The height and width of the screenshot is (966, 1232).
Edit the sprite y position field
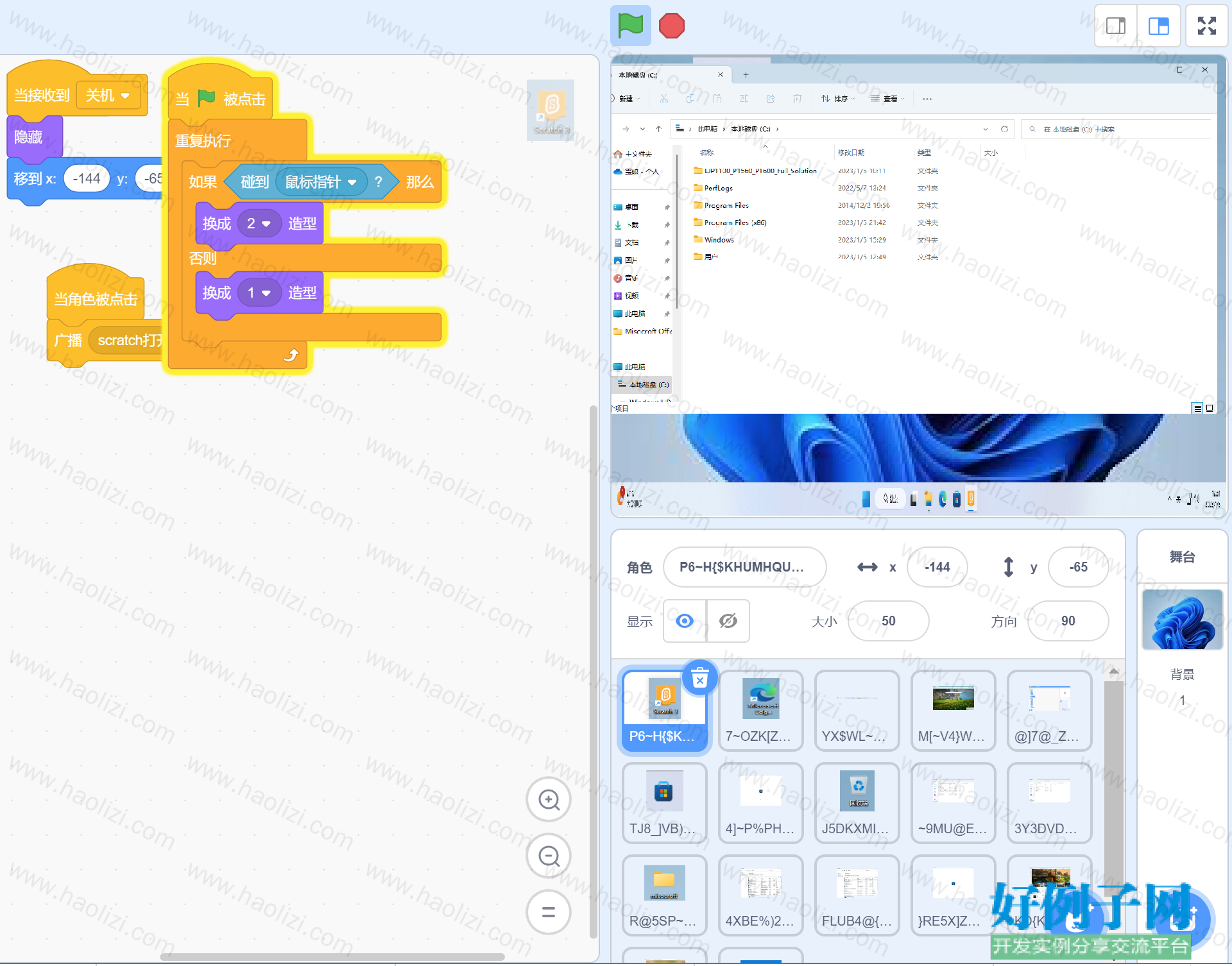(1079, 567)
